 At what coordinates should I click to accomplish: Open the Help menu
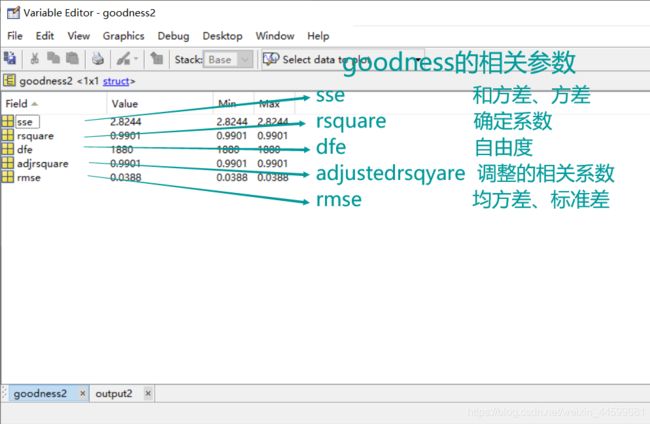(x=318, y=36)
